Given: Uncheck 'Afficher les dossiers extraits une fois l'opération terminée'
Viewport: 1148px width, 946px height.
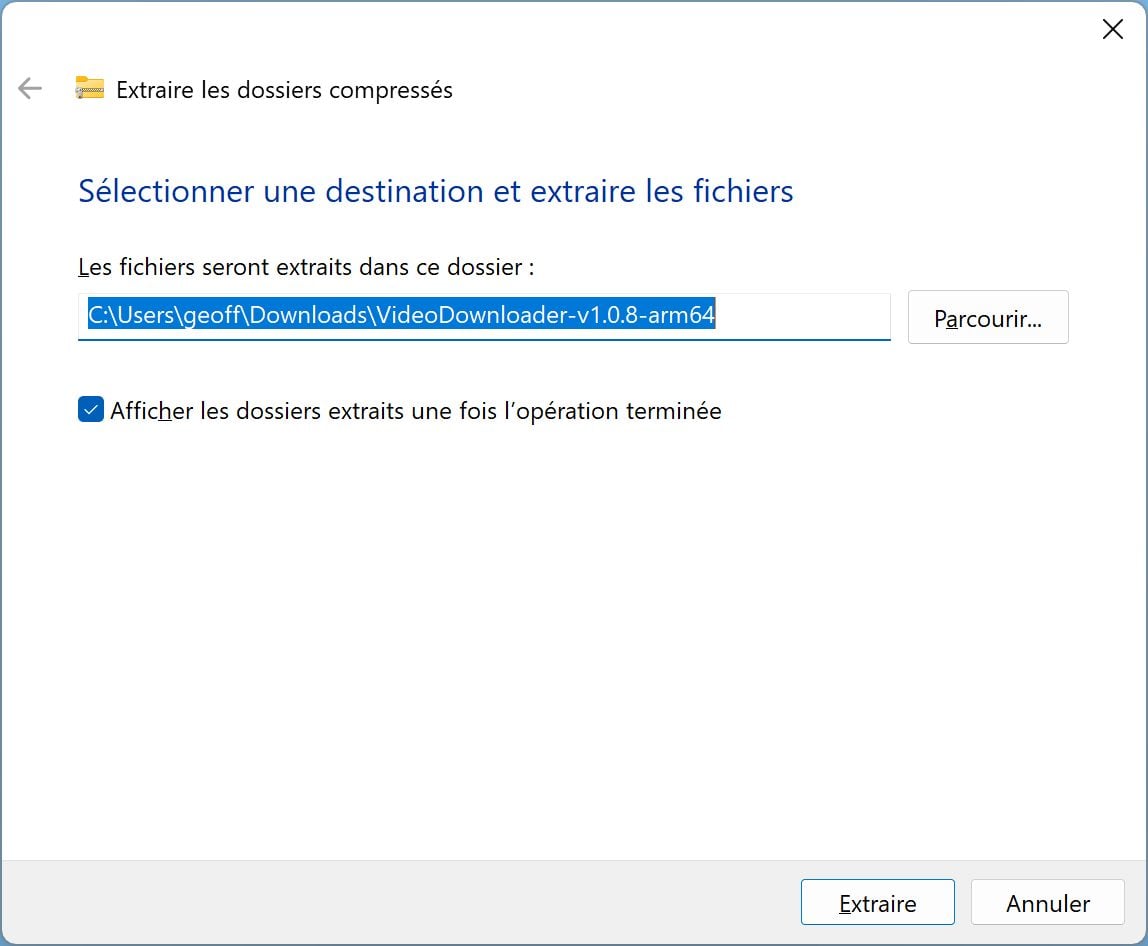Looking at the screenshot, I should click(x=90, y=409).
